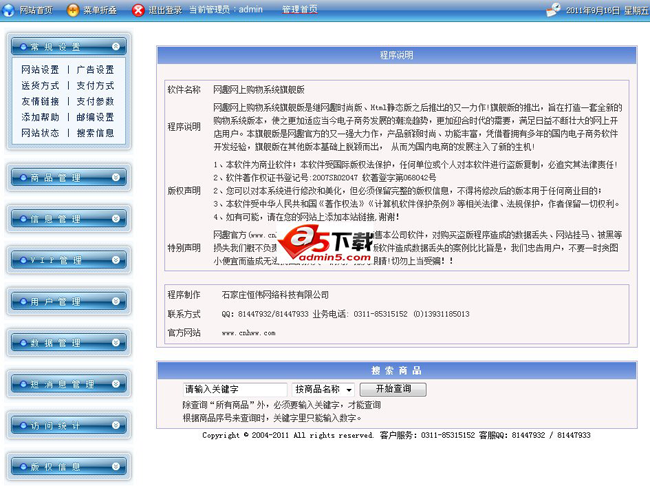Click the 商品管理 header bullet icon

23,178
